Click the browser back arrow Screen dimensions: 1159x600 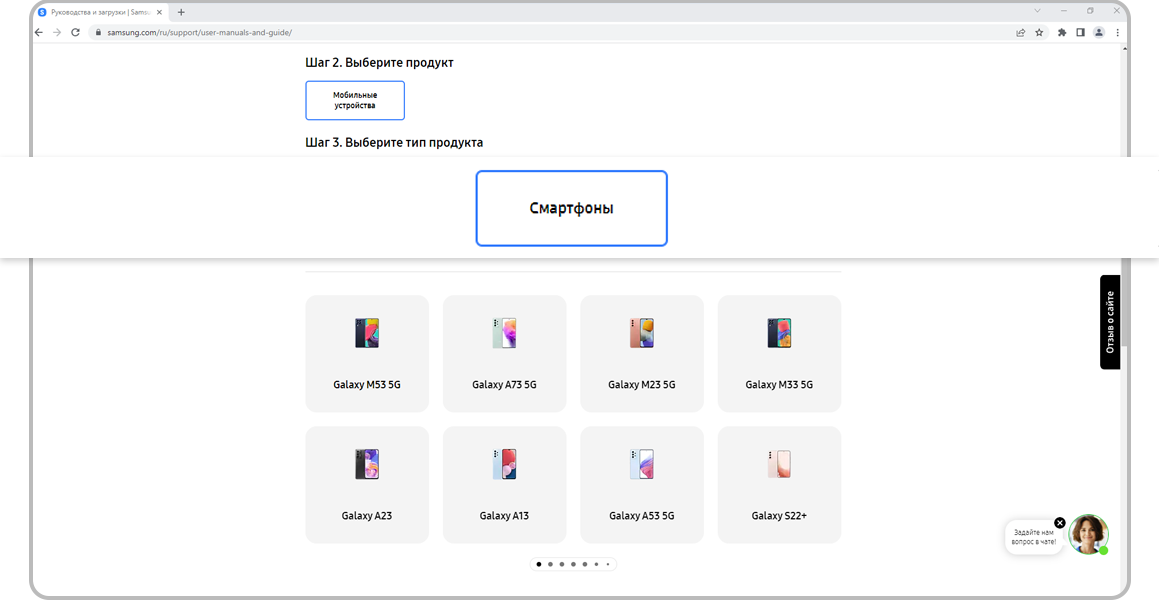click(39, 33)
